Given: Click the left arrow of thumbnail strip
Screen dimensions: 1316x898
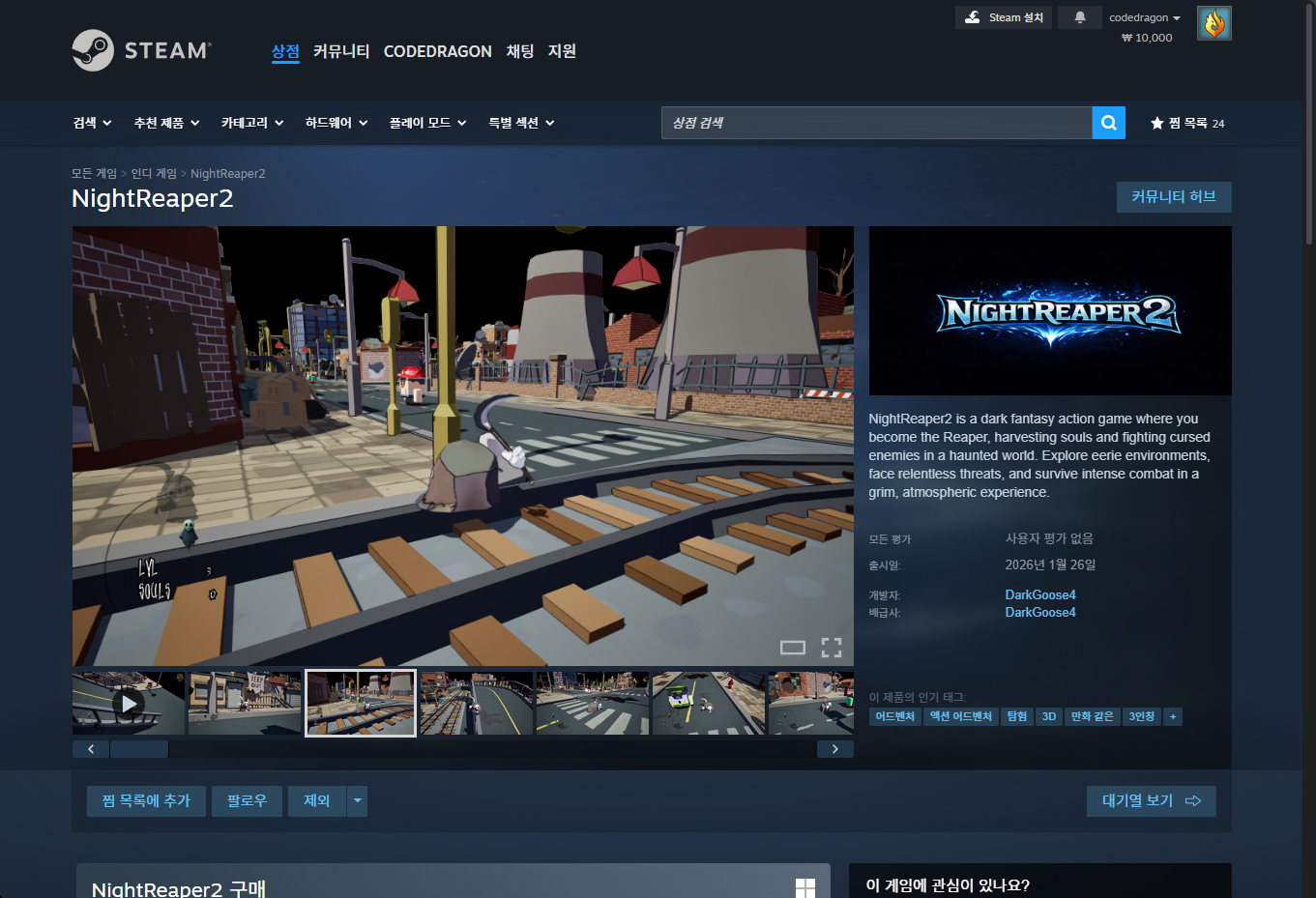Looking at the screenshot, I should coord(91,749).
